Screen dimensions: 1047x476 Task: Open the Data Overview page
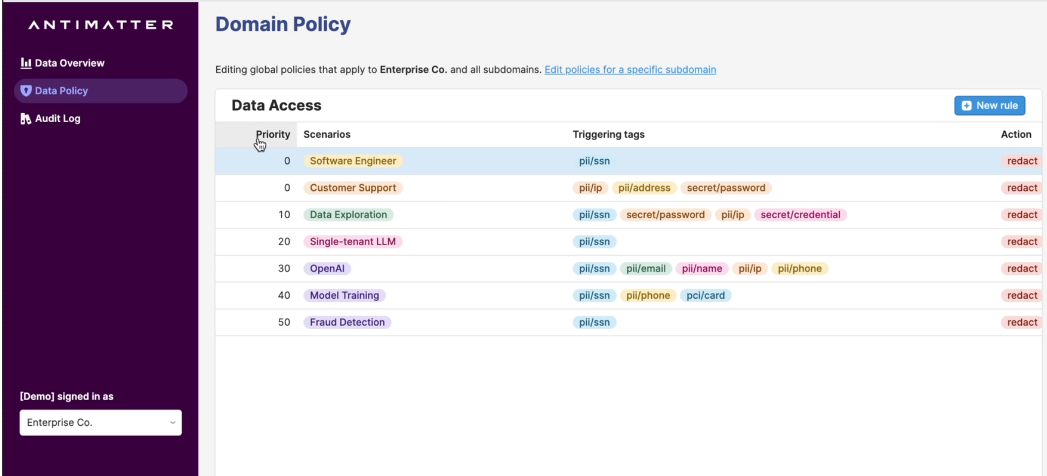click(70, 64)
